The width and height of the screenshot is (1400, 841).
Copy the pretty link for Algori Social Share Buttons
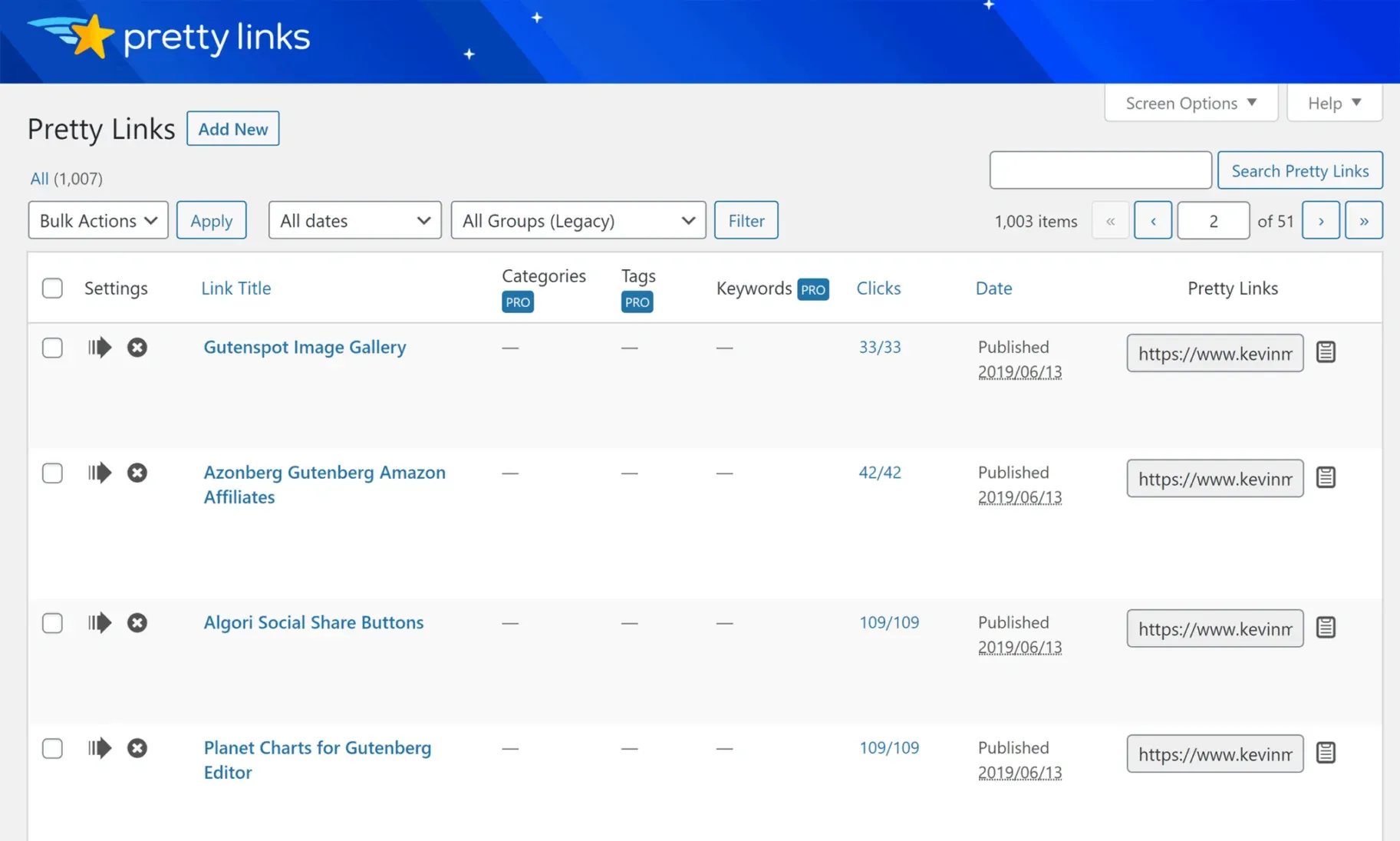(x=1326, y=628)
